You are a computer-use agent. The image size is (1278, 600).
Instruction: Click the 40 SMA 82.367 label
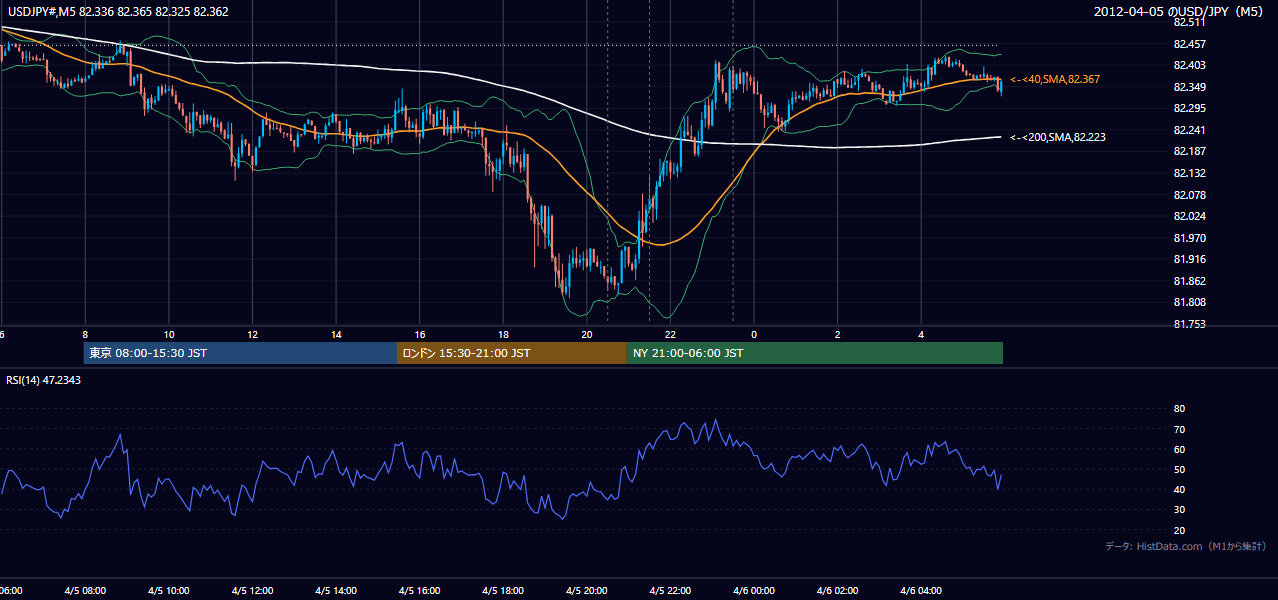click(1055, 79)
